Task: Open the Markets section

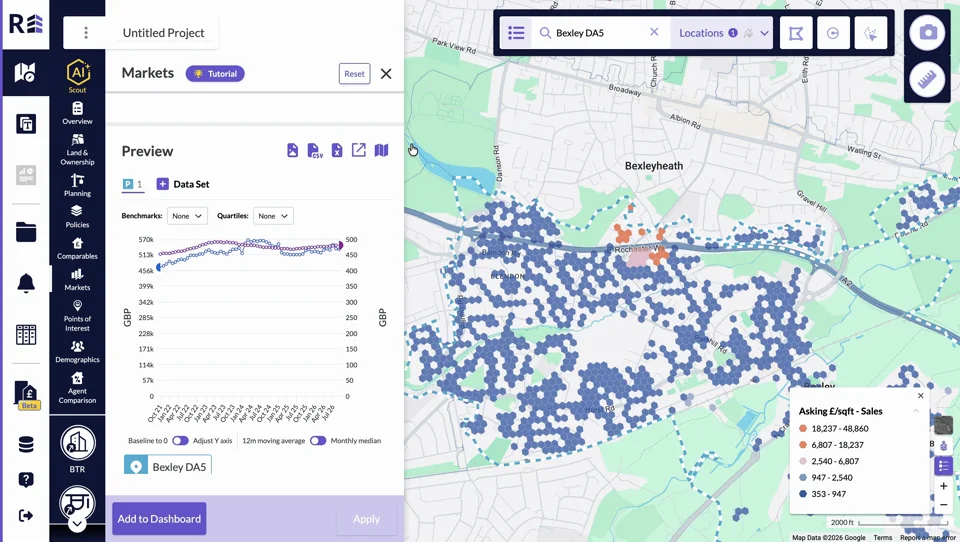Action: pyautogui.click(x=78, y=280)
